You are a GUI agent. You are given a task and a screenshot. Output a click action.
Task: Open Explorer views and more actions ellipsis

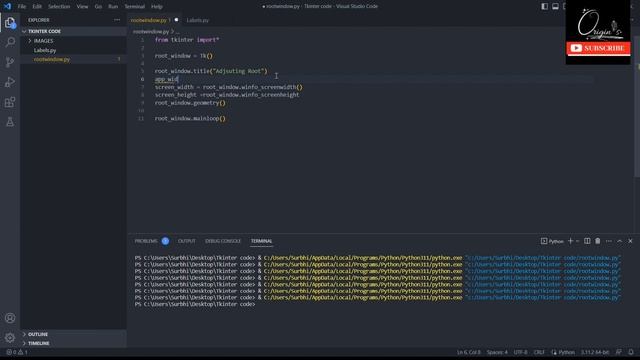click(x=117, y=20)
